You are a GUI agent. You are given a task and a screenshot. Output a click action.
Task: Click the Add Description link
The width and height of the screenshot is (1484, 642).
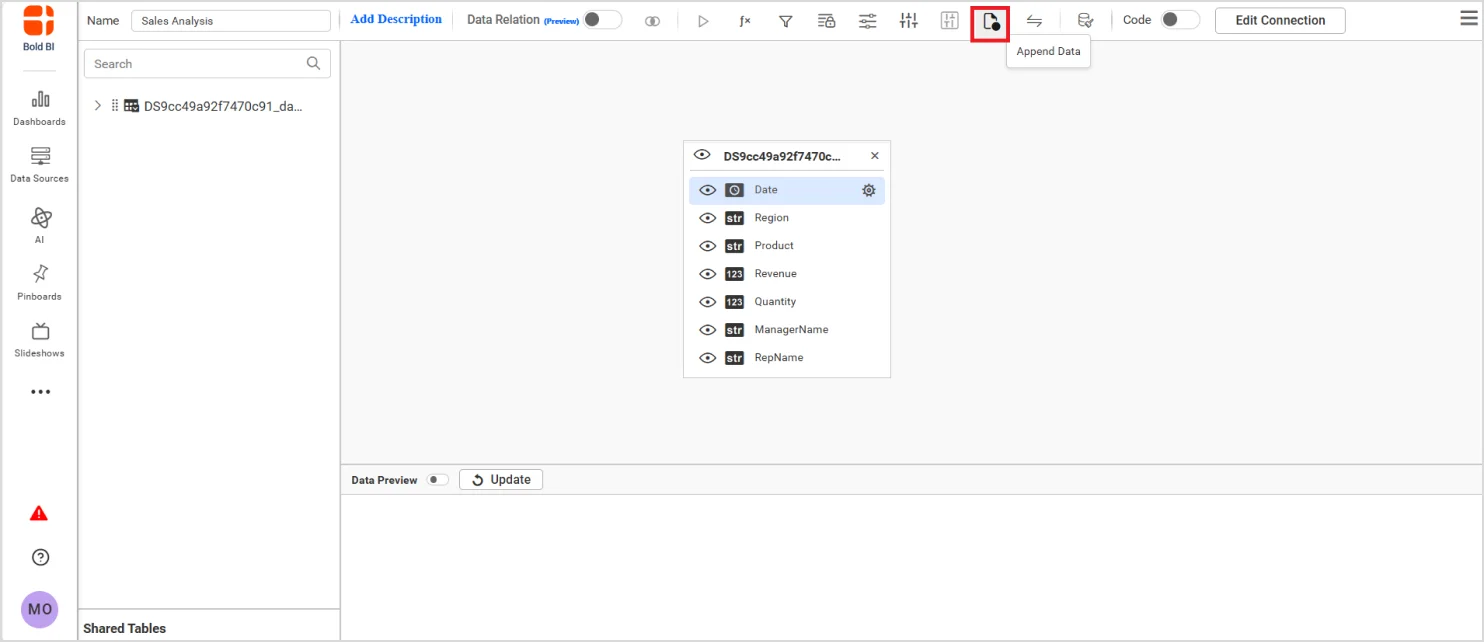tap(396, 19)
